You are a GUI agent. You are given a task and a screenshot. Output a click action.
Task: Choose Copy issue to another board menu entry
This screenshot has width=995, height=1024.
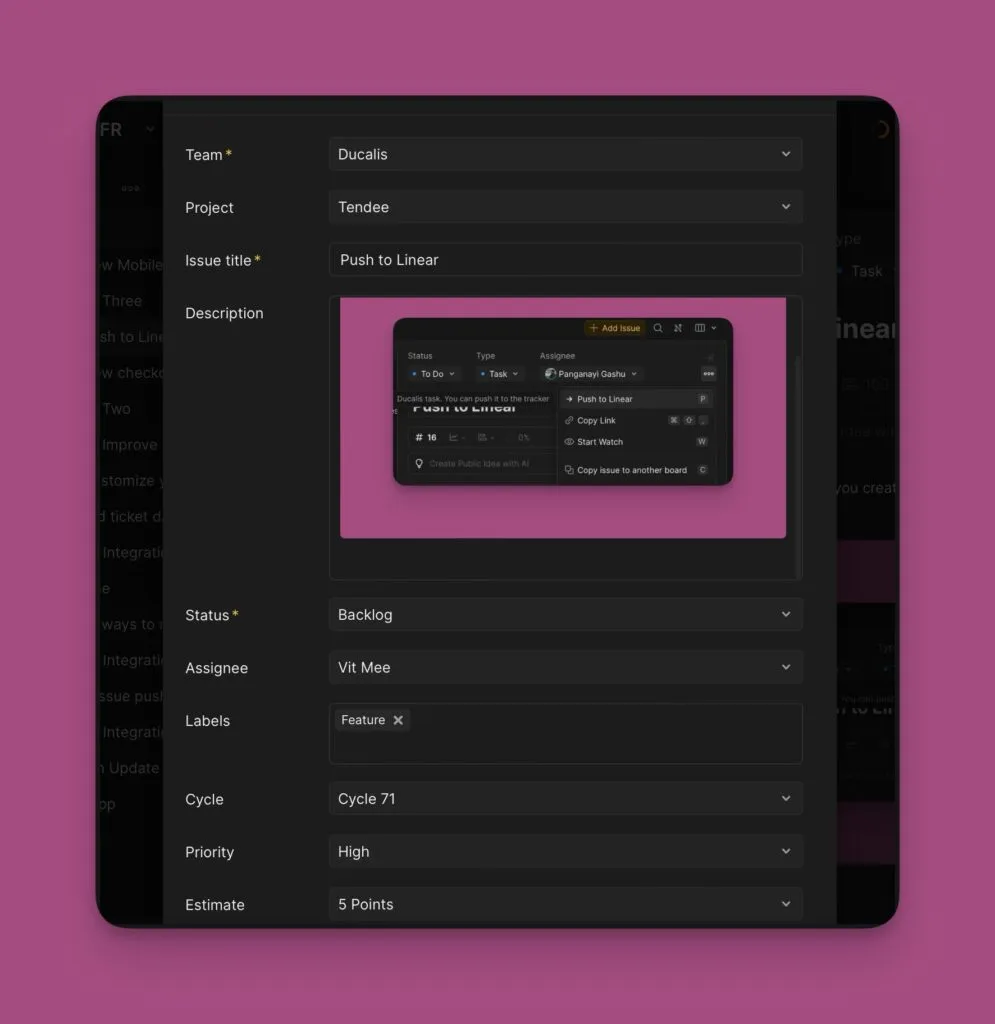[x=631, y=471]
